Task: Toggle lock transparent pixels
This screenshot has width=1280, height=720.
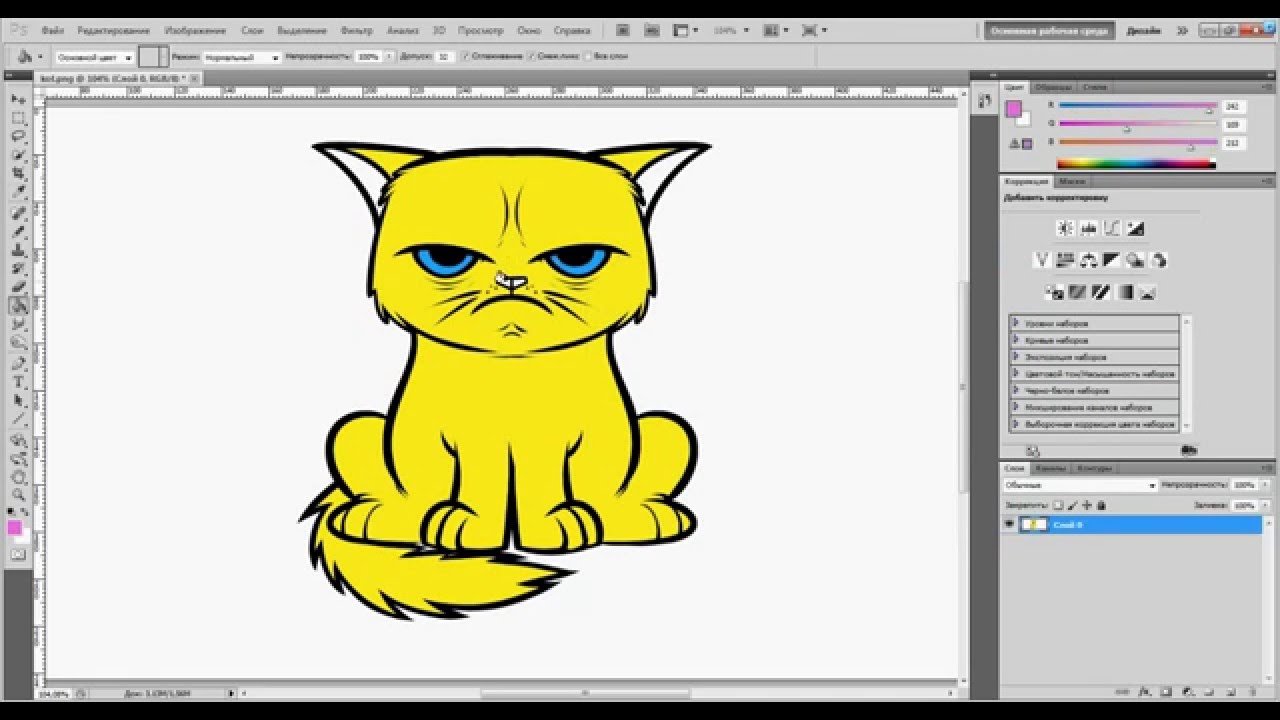Action: click(1058, 505)
